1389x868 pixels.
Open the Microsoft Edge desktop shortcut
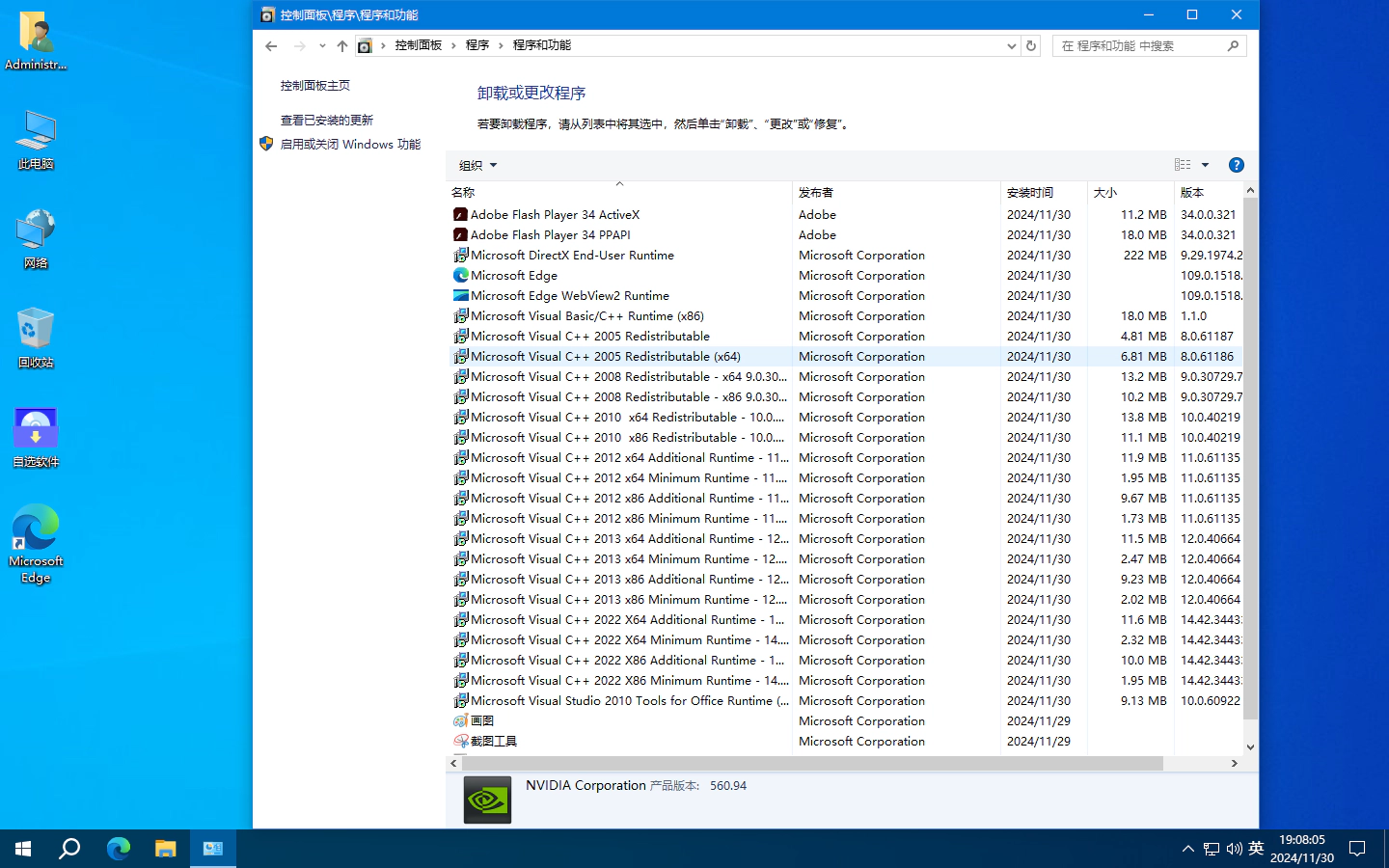coord(36,544)
